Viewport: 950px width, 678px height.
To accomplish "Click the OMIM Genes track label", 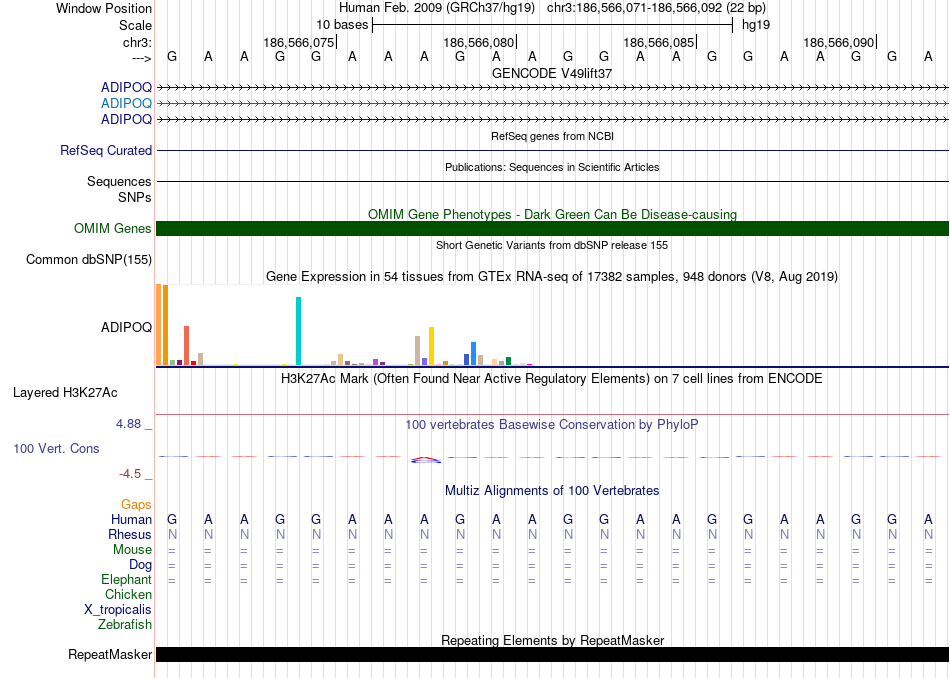I will pyautogui.click(x=113, y=229).
